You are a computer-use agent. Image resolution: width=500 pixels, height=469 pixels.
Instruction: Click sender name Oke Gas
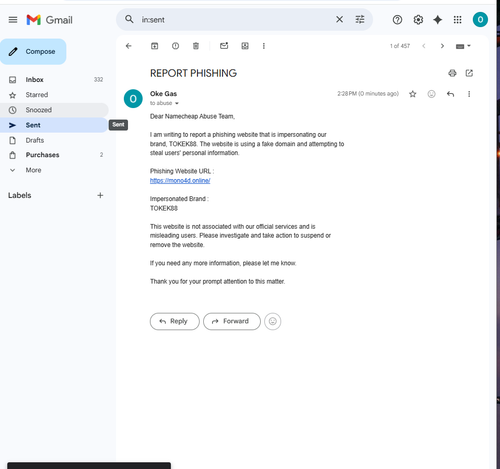pos(163,94)
